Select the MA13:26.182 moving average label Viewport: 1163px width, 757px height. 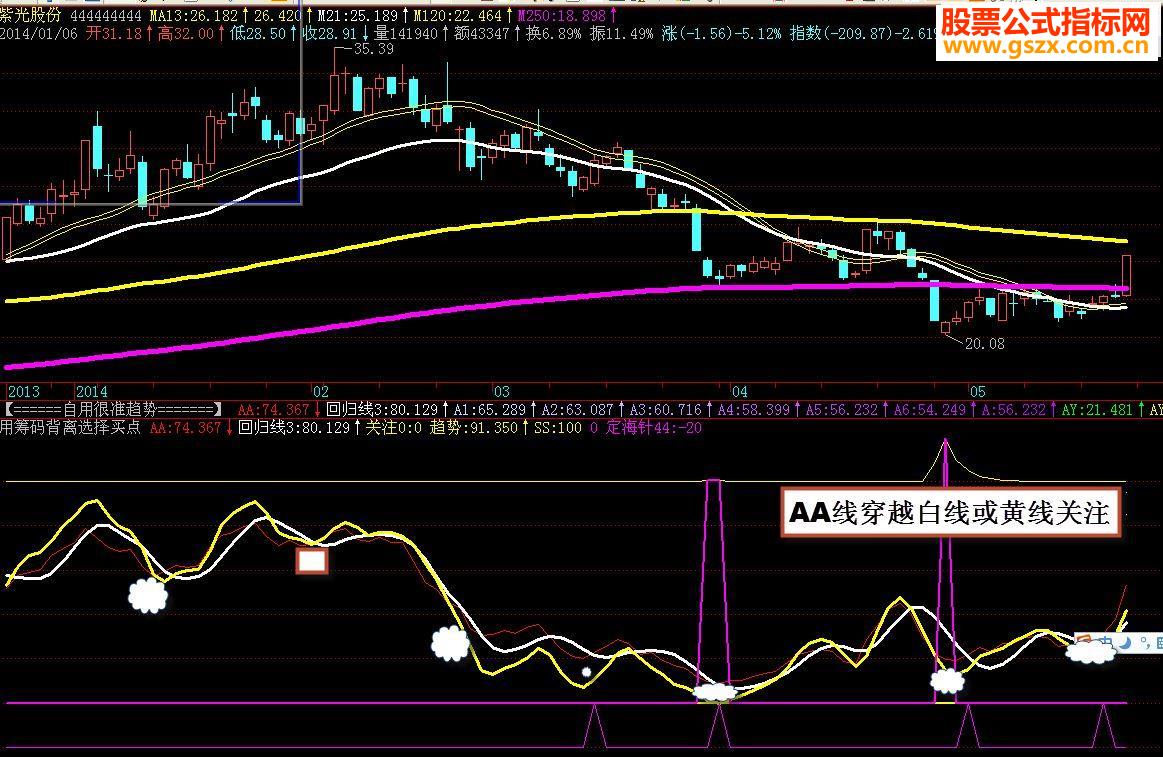194,16
